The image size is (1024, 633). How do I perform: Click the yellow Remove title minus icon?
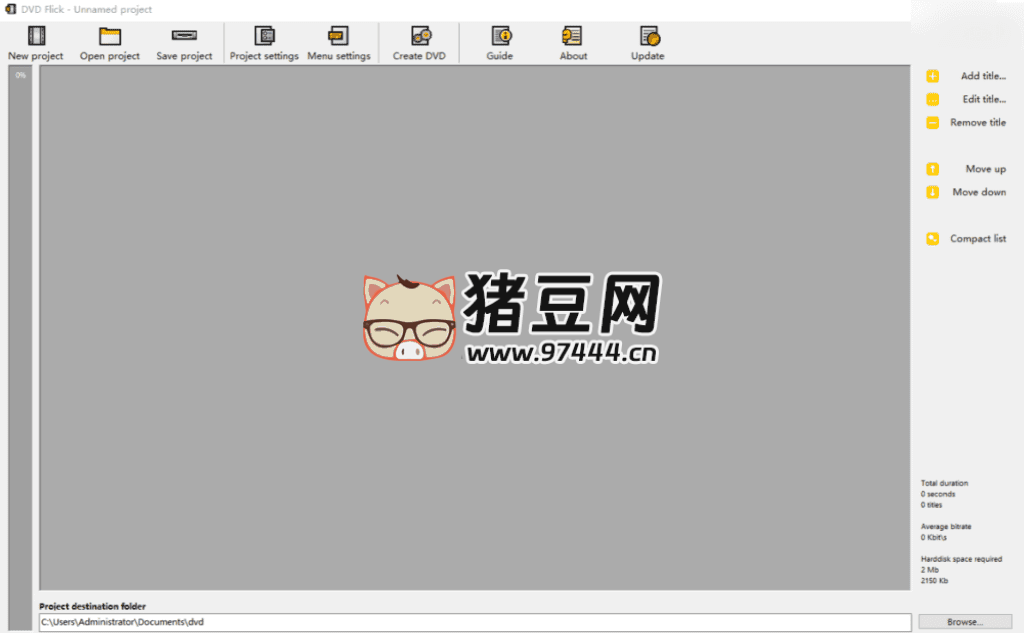[x=933, y=122]
